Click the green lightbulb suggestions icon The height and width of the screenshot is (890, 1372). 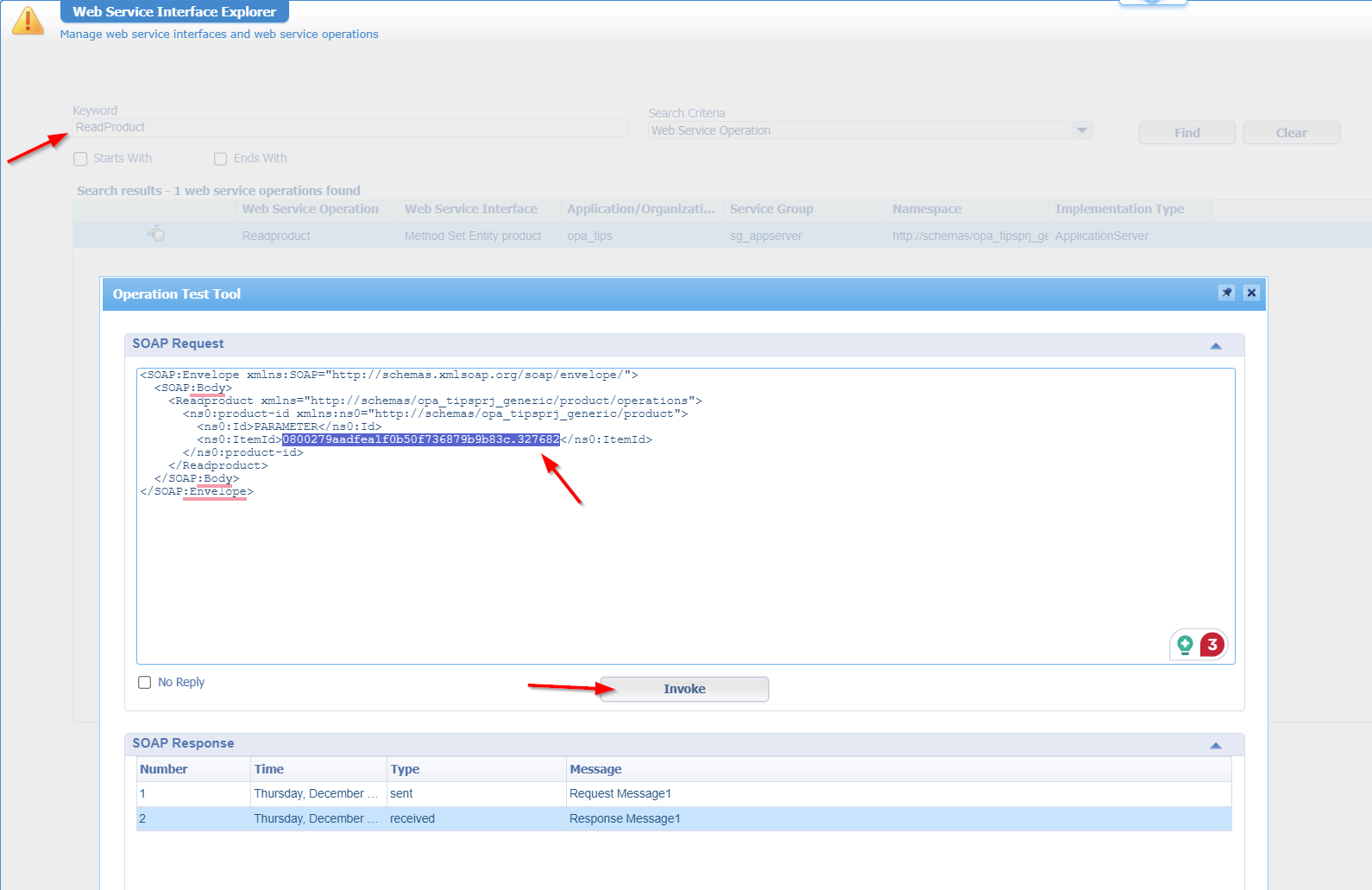click(1185, 645)
